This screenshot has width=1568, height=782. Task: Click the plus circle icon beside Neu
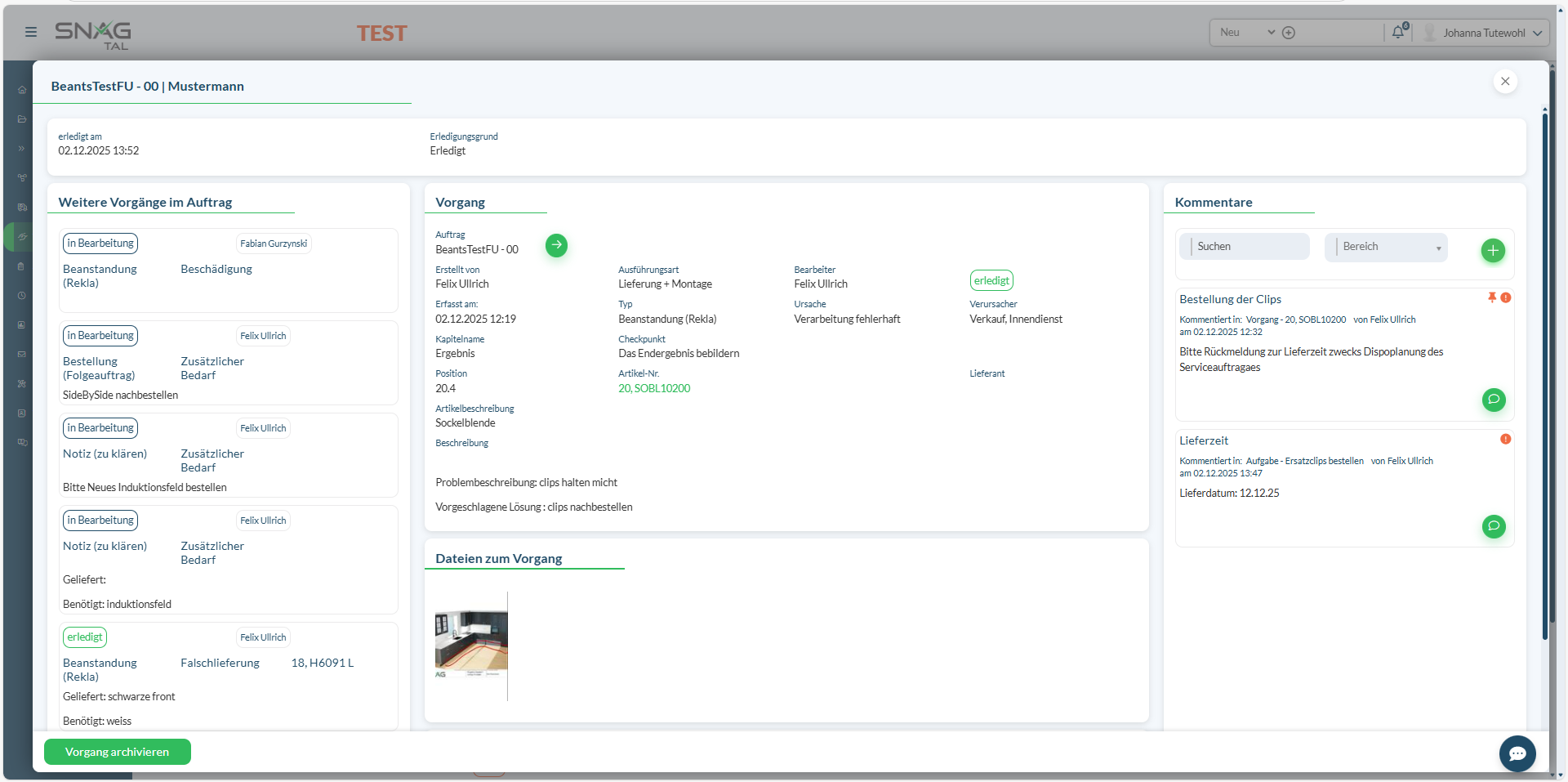pyautogui.click(x=1289, y=33)
